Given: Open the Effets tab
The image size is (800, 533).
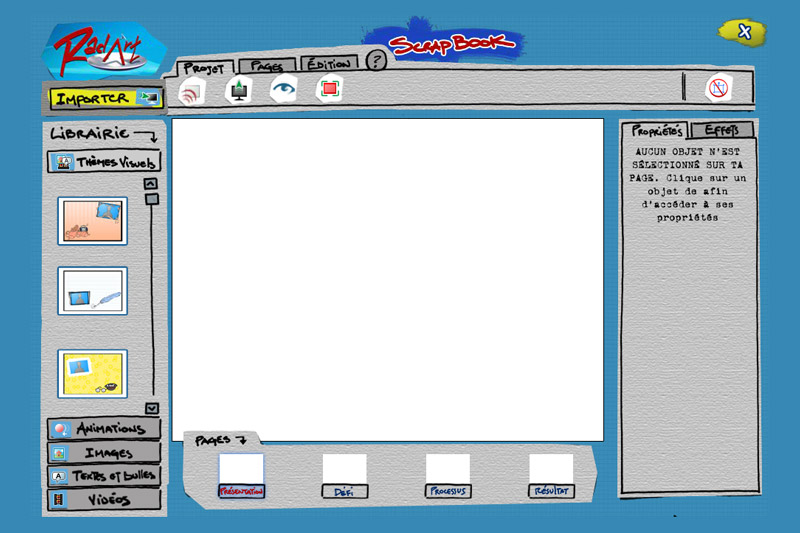Looking at the screenshot, I should [x=722, y=130].
